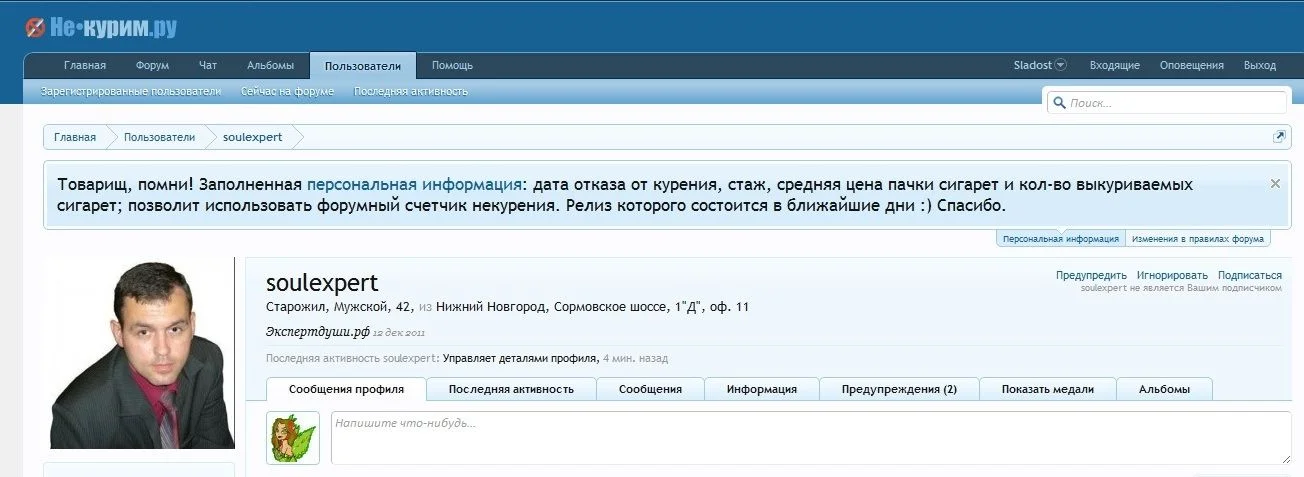1304x477 pixels.
Task: Open the quick navigation icon in breadcrumb bar
Action: point(1278,137)
